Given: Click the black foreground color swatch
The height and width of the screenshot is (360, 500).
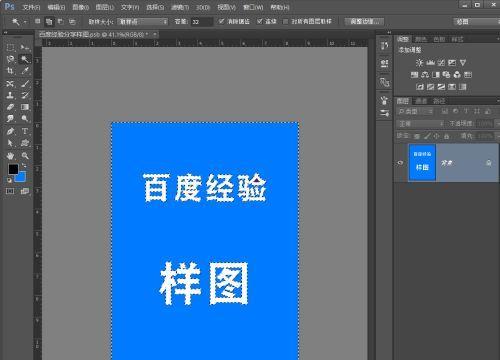Looking at the screenshot, I should (13, 169).
